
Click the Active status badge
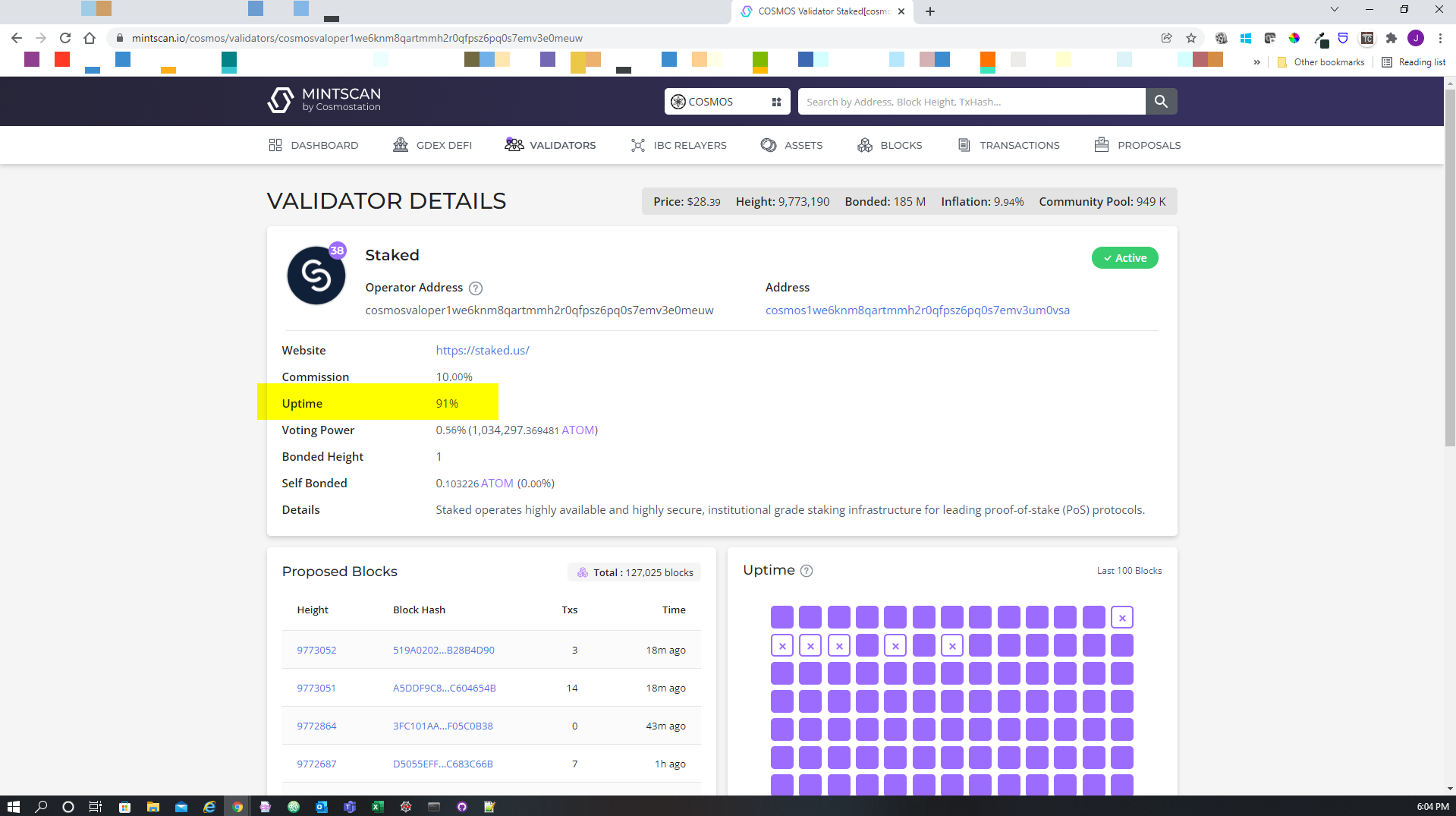coord(1124,258)
